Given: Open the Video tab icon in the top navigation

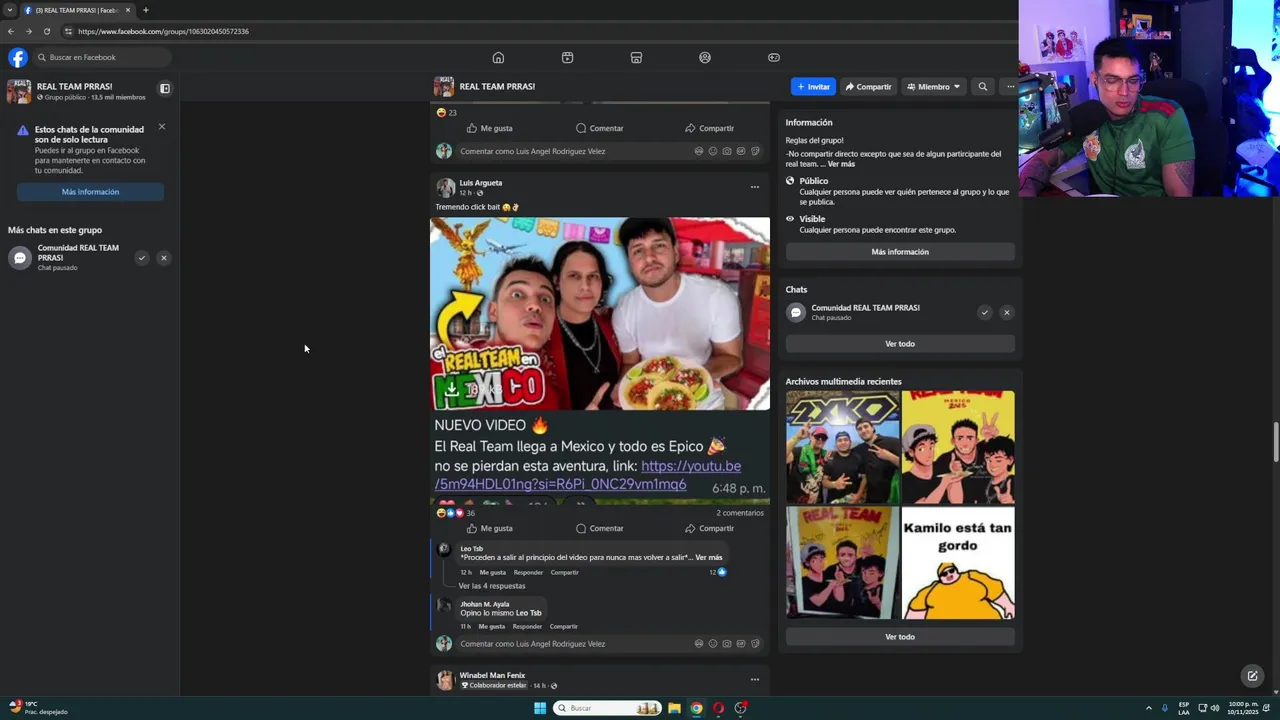Looking at the screenshot, I should 567,57.
